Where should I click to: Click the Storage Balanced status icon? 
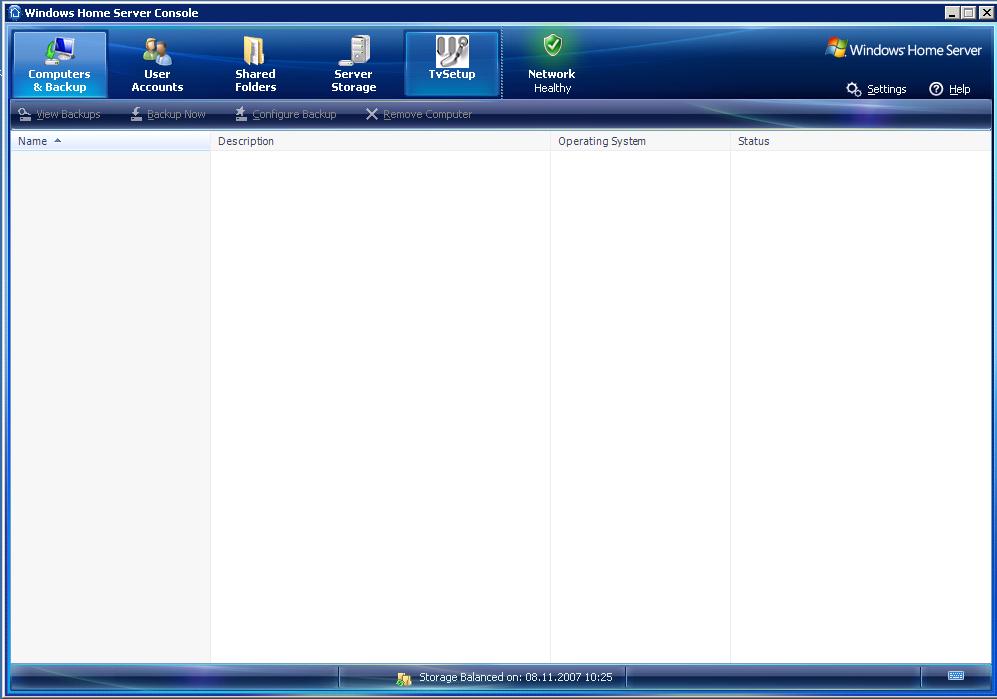click(403, 679)
